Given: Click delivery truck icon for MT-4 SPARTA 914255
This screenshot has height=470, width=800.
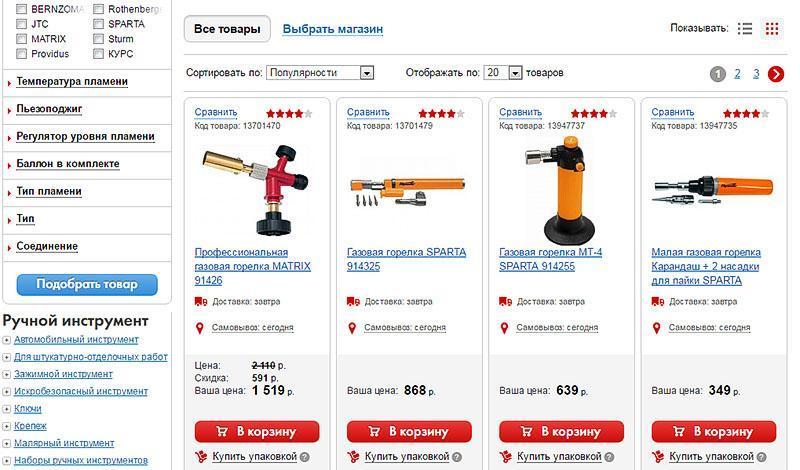Looking at the screenshot, I should click(505, 302).
